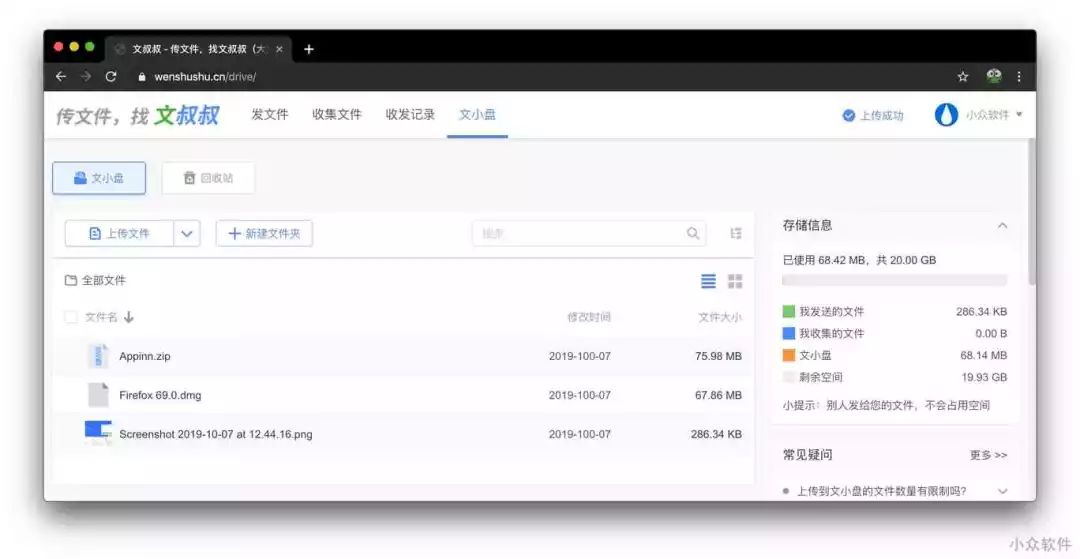Click the browser reload icon
The height and width of the screenshot is (559, 1080).
[x=111, y=76]
